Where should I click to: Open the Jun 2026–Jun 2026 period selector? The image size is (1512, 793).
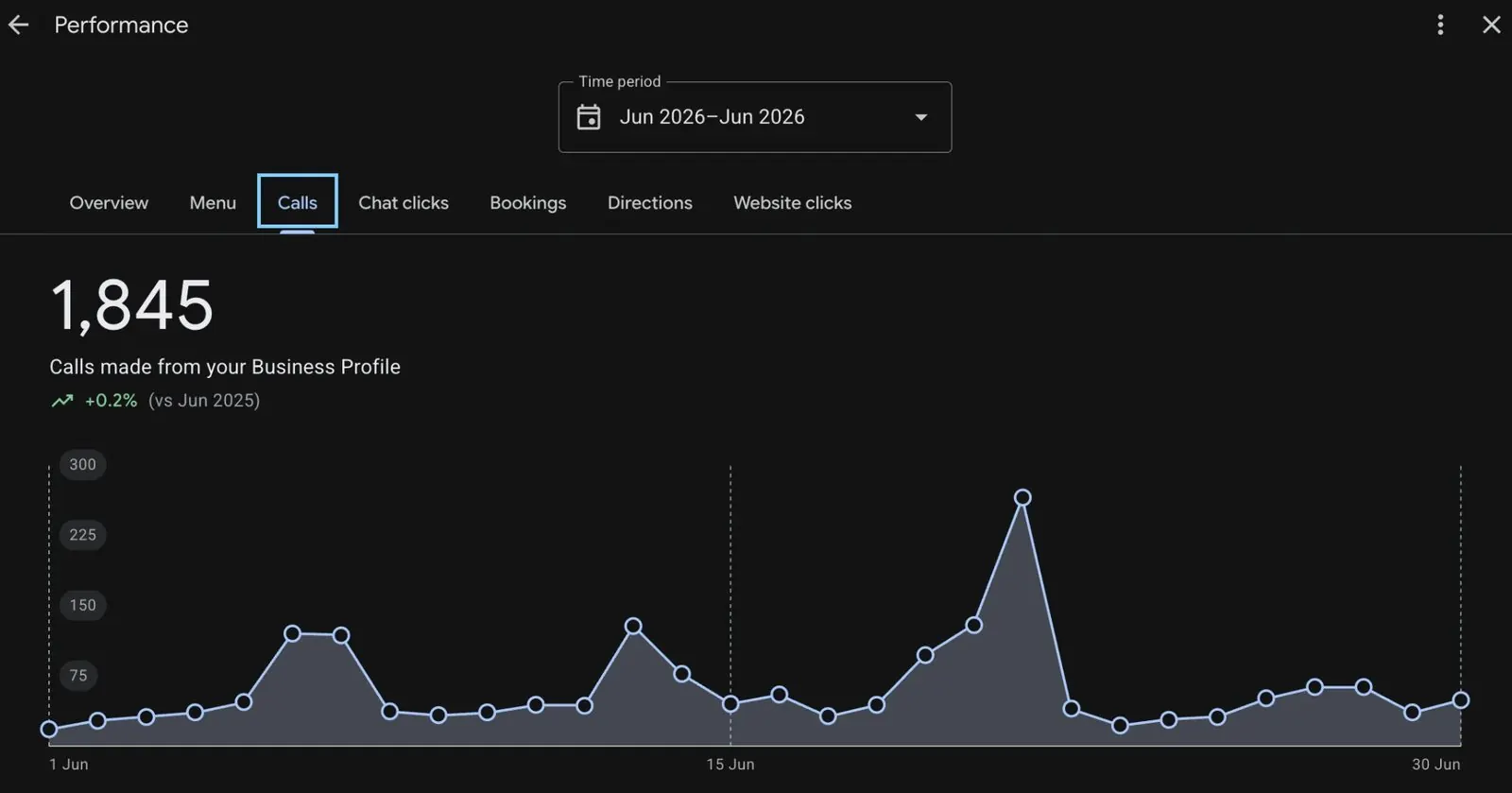(x=755, y=117)
